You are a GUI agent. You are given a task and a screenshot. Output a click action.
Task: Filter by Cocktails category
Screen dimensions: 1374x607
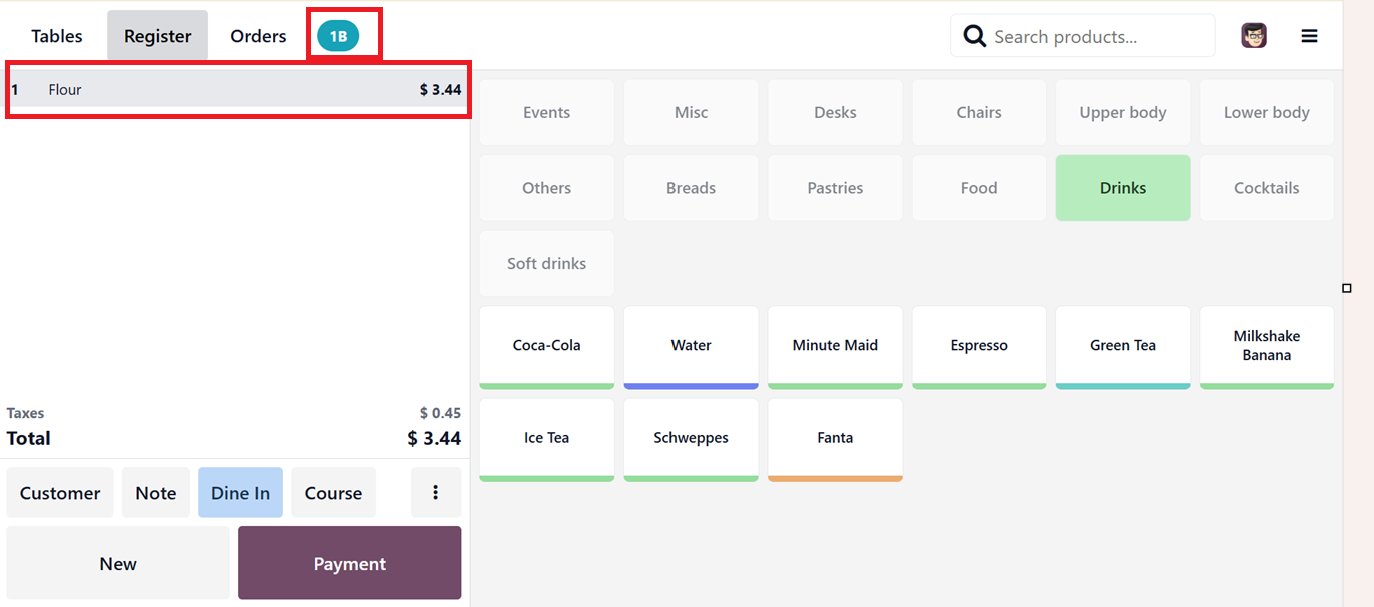click(1266, 188)
